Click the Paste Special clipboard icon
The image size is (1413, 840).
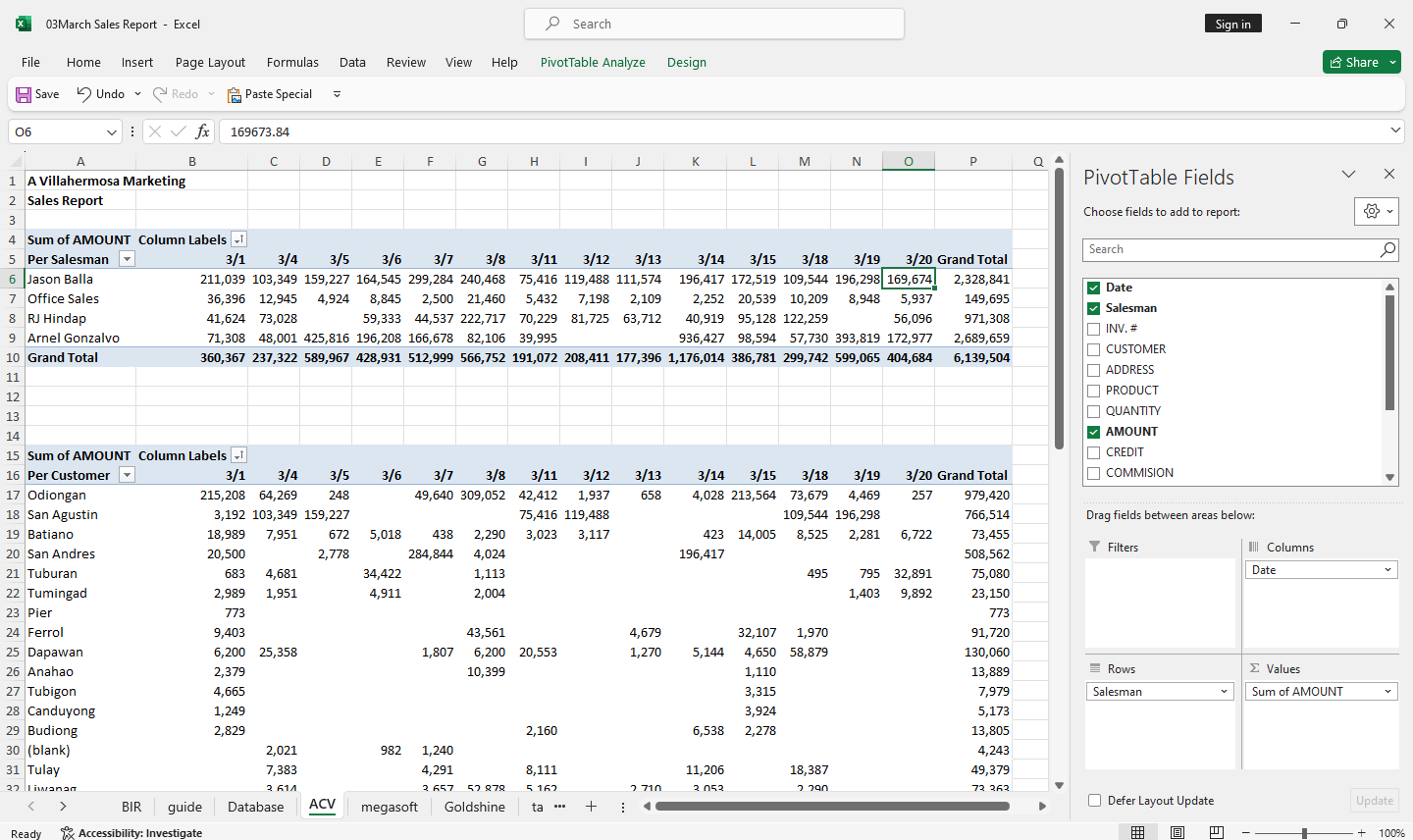click(x=235, y=94)
